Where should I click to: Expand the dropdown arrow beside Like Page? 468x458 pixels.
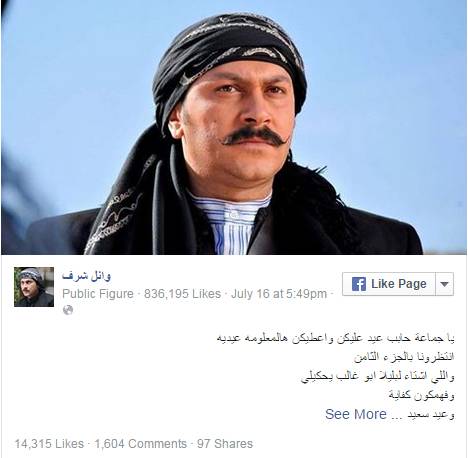tap(444, 284)
